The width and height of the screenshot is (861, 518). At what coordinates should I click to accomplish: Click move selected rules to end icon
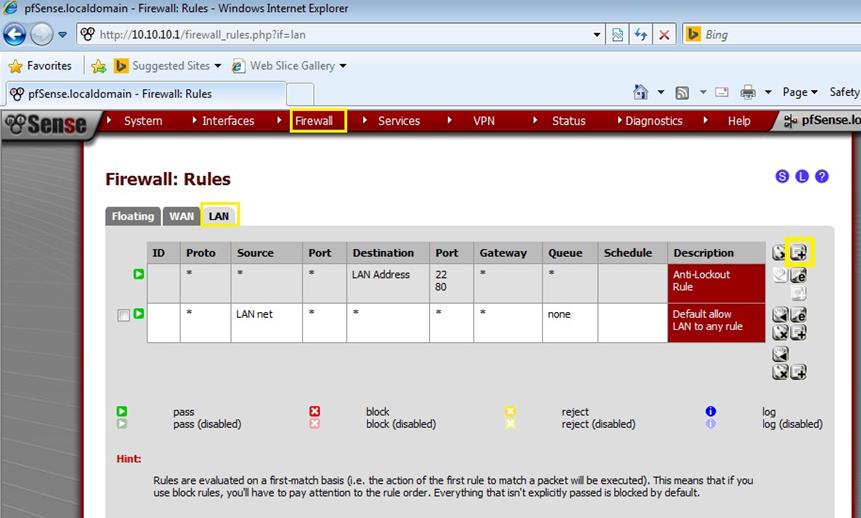(x=780, y=354)
